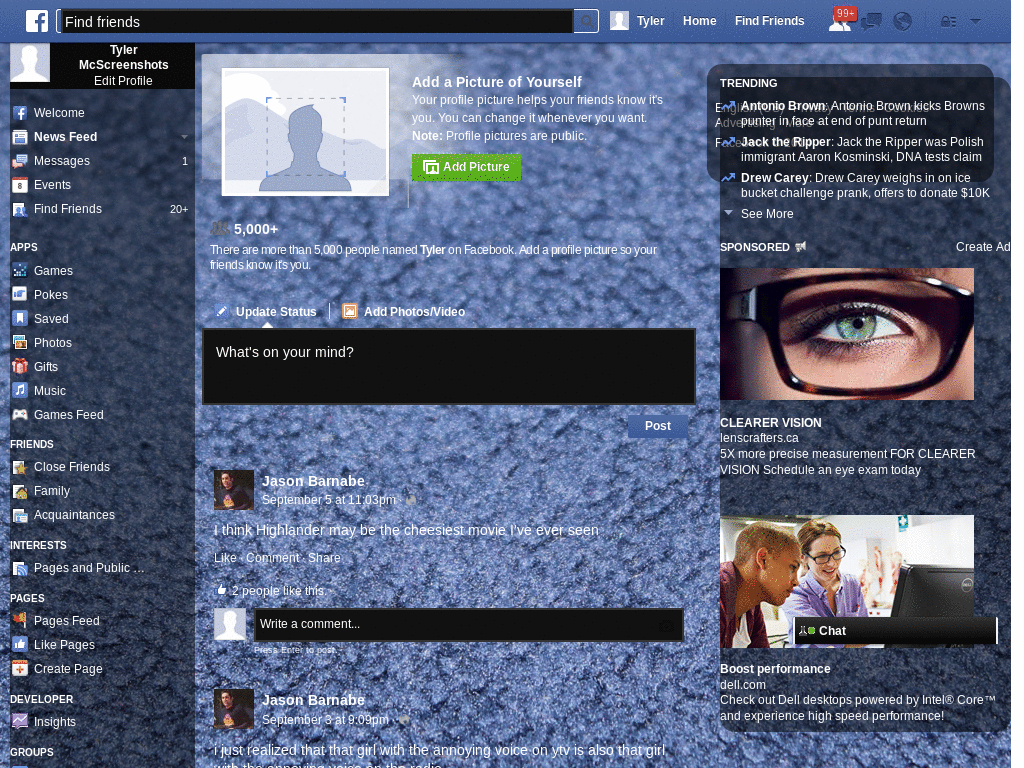Open Games Feed controller icon
Viewport: 1024px width, 768px height.
point(20,415)
